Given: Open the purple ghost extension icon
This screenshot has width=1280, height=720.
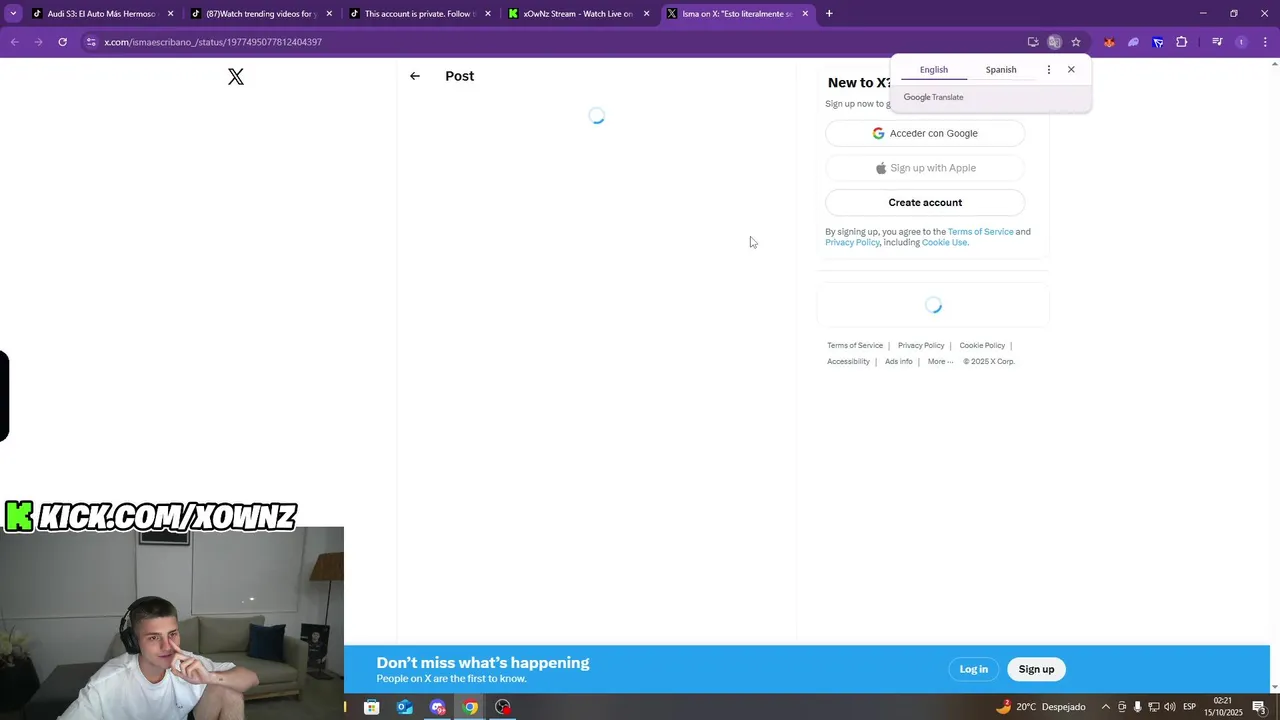Looking at the screenshot, I should [x=1133, y=42].
